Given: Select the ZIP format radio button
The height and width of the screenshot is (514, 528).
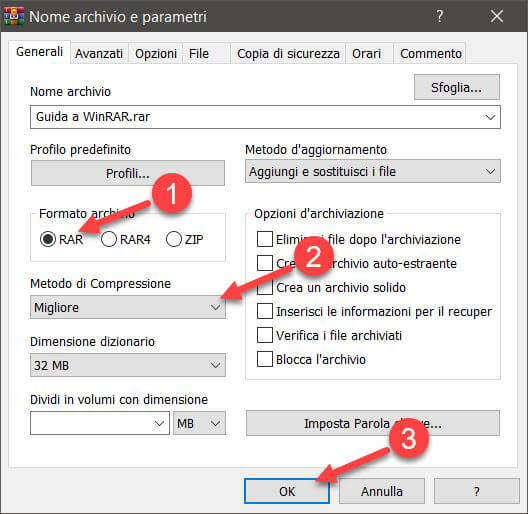Looking at the screenshot, I should click(x=174, y=239).
